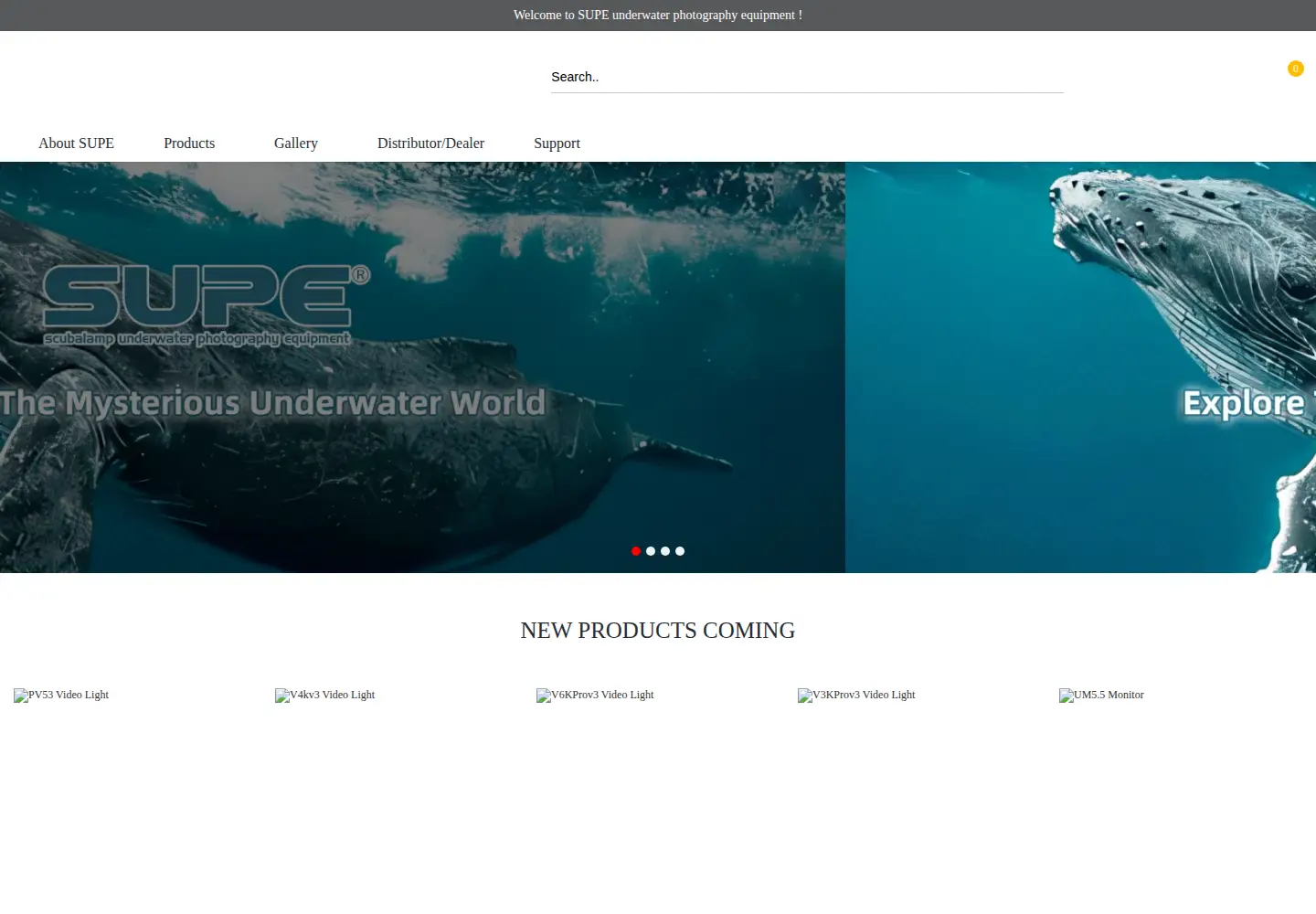Open the Products menu

pyautogui.click(x=189, y=143)
